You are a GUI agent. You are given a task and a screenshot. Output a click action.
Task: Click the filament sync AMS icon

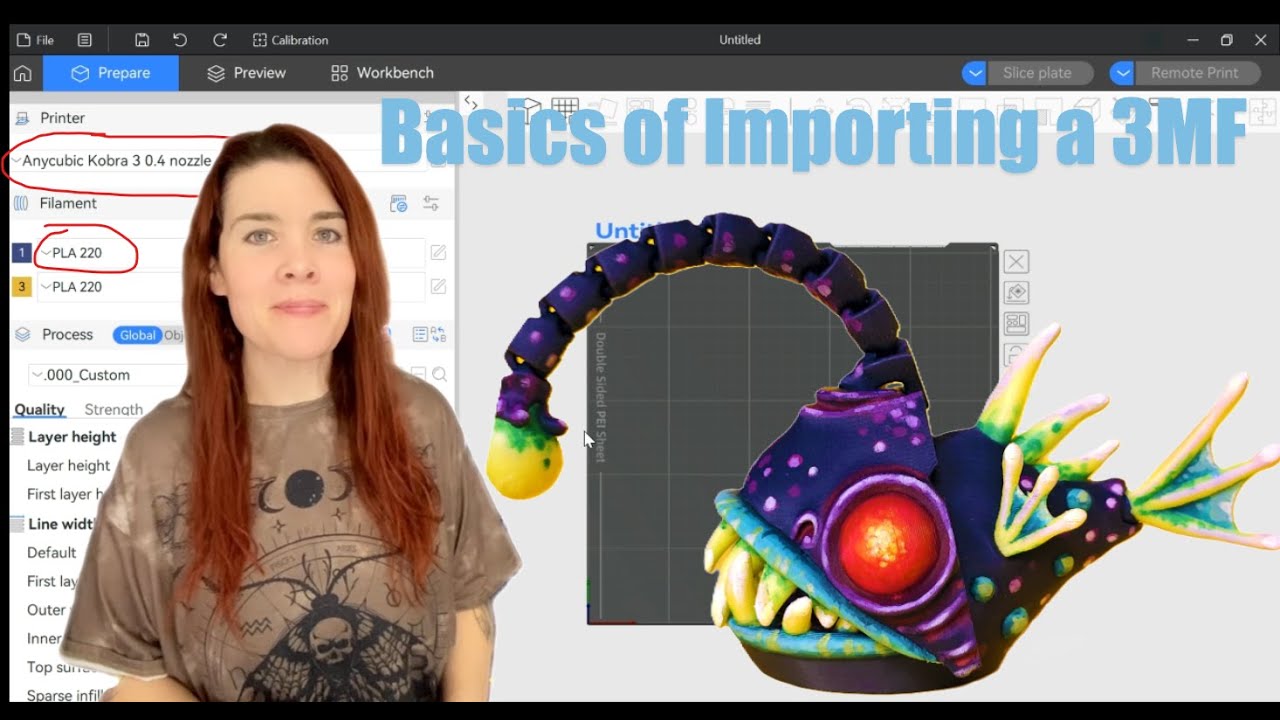coord(399,204)
